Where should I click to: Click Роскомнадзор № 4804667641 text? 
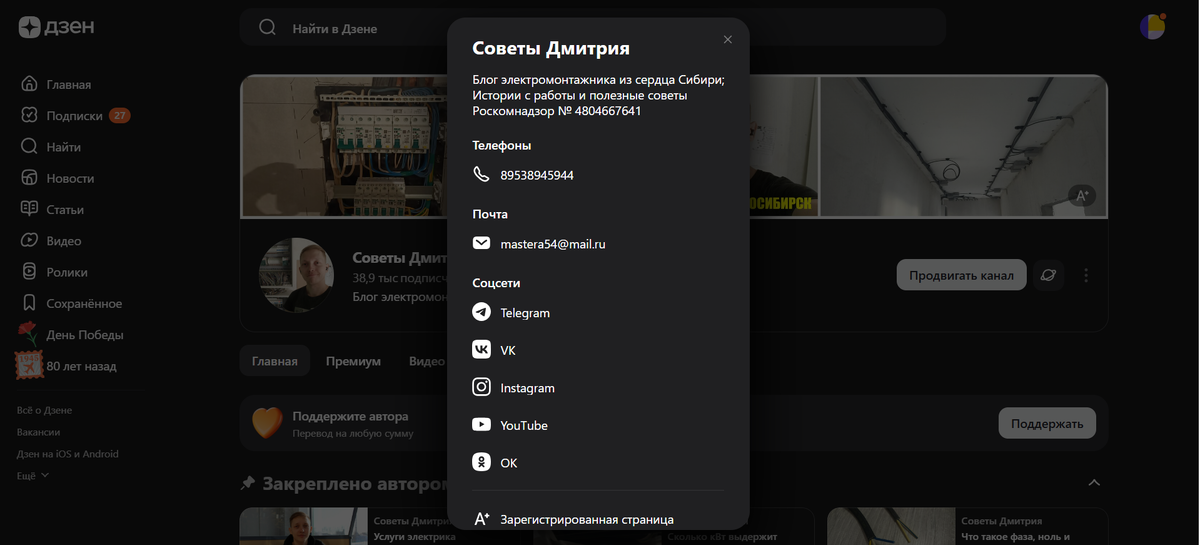pyautogui.click(x=557, y=111)
